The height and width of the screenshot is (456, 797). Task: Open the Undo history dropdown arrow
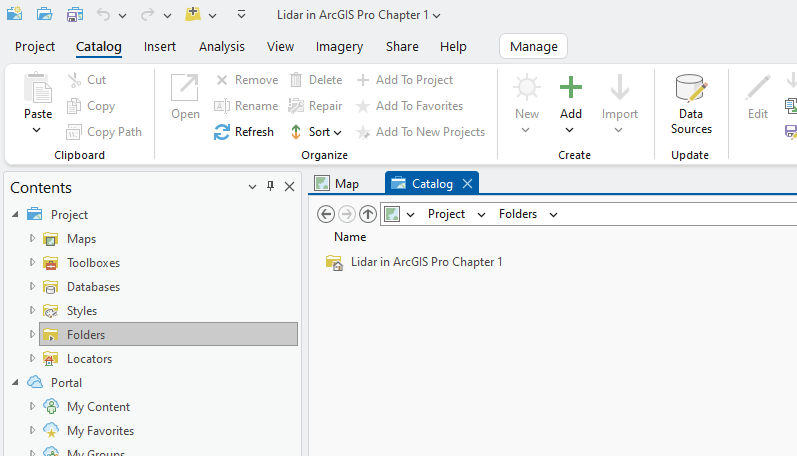(122, 16)
